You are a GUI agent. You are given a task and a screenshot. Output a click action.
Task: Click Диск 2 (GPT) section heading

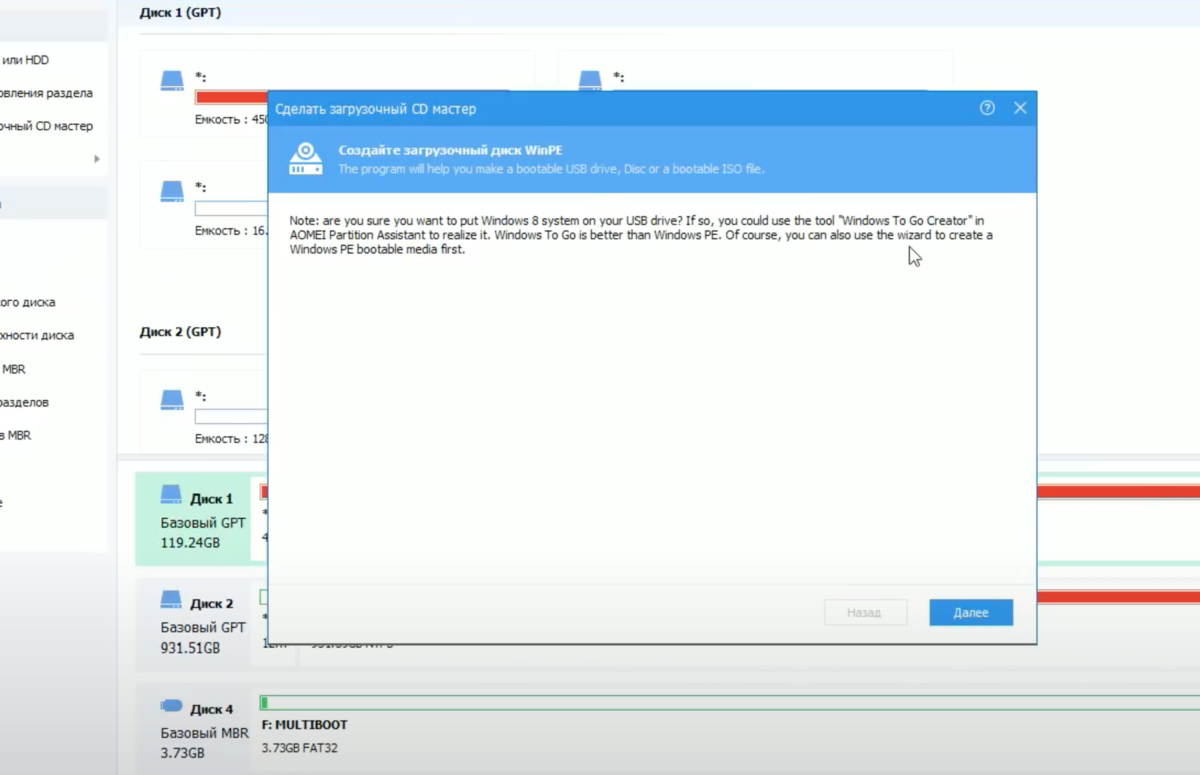click(x=180, y=331)
